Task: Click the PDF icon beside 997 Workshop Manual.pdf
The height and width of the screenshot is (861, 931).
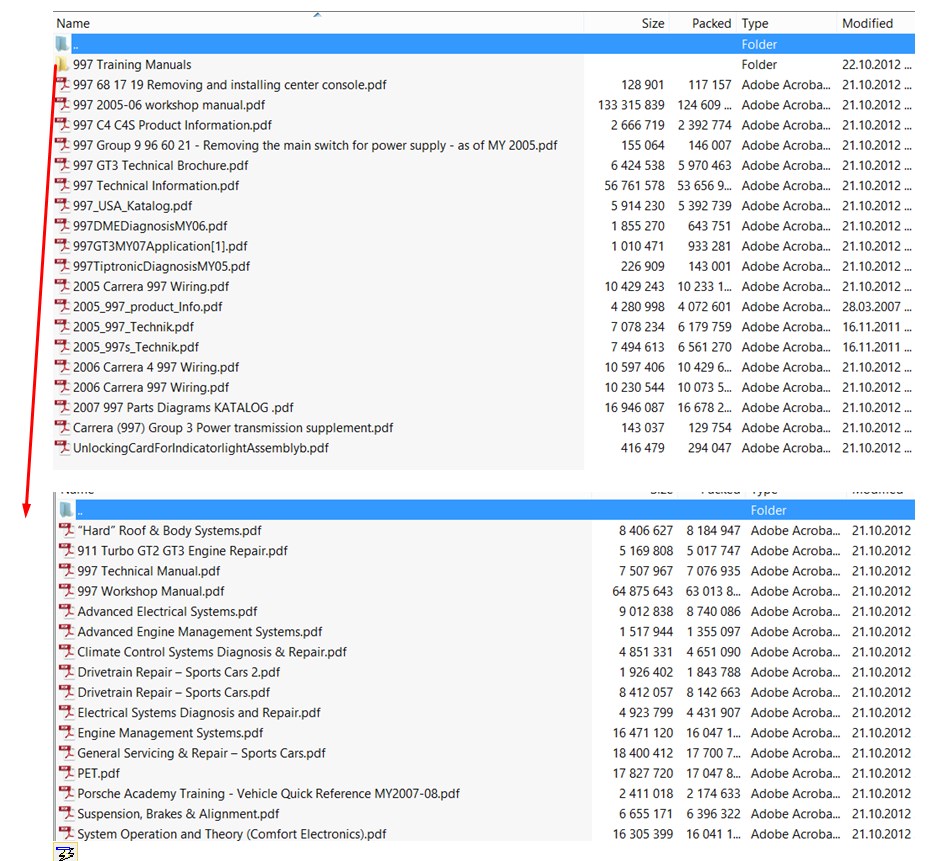Action: pyautogui.click(x=66, y=591)
